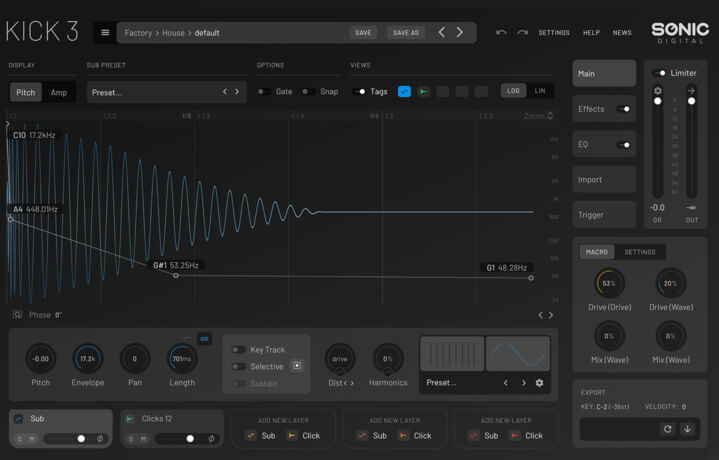Add a red Click layer
This screenshot has width=719, height=460.
point(526,435)
